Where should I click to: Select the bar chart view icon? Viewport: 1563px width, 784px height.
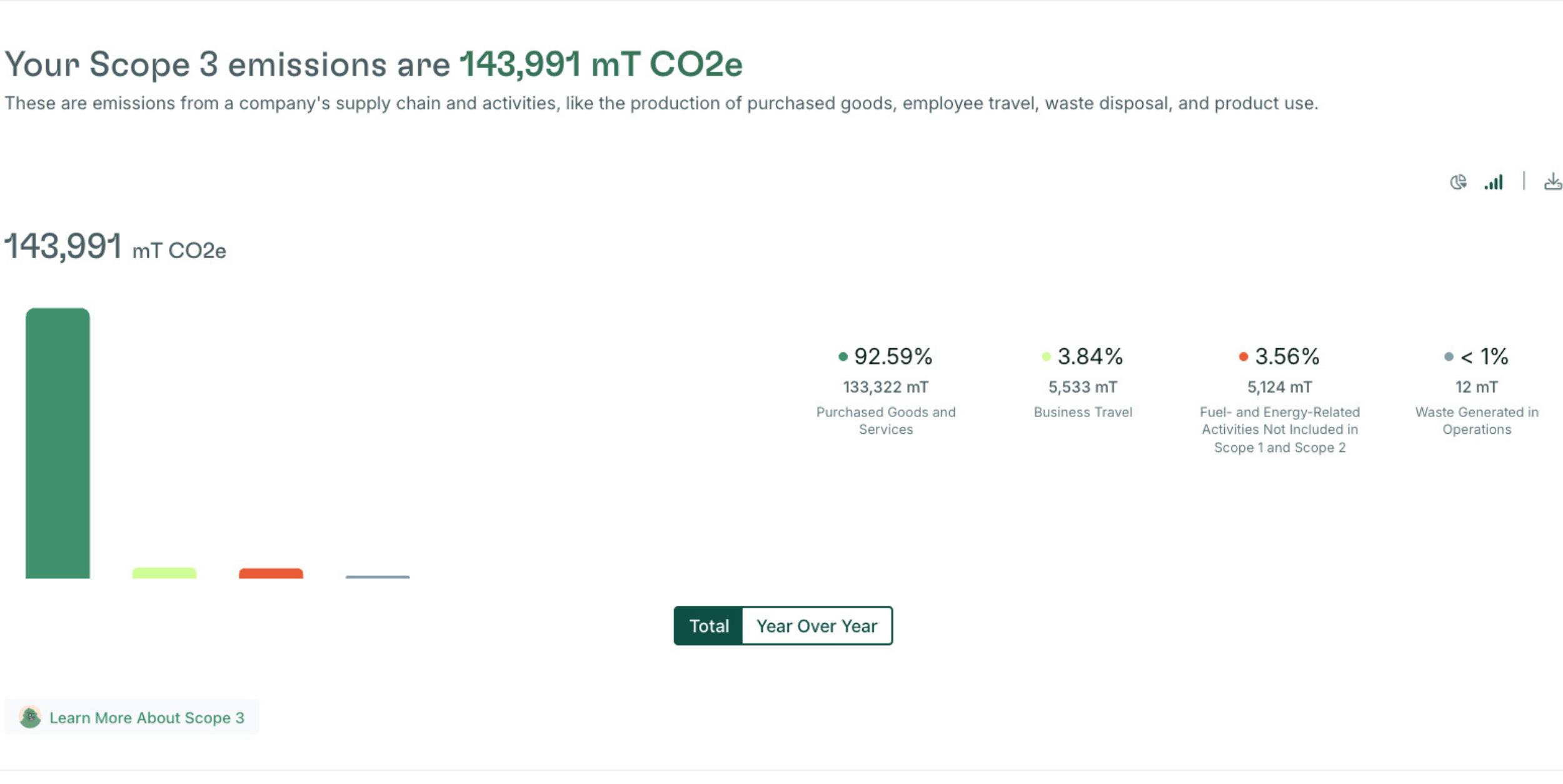(1494, 182)
